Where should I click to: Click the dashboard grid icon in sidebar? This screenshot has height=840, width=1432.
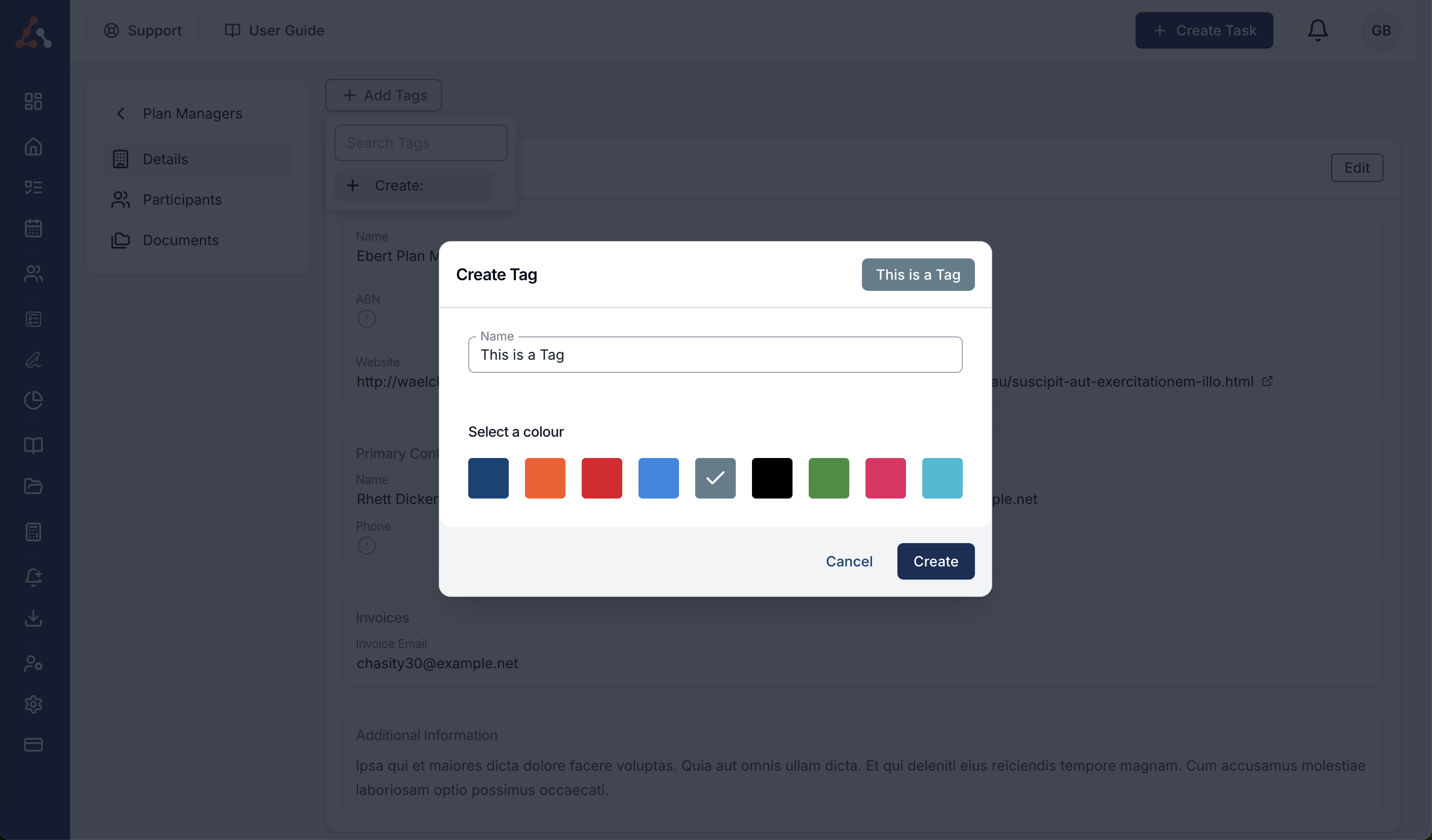[33, 101]
